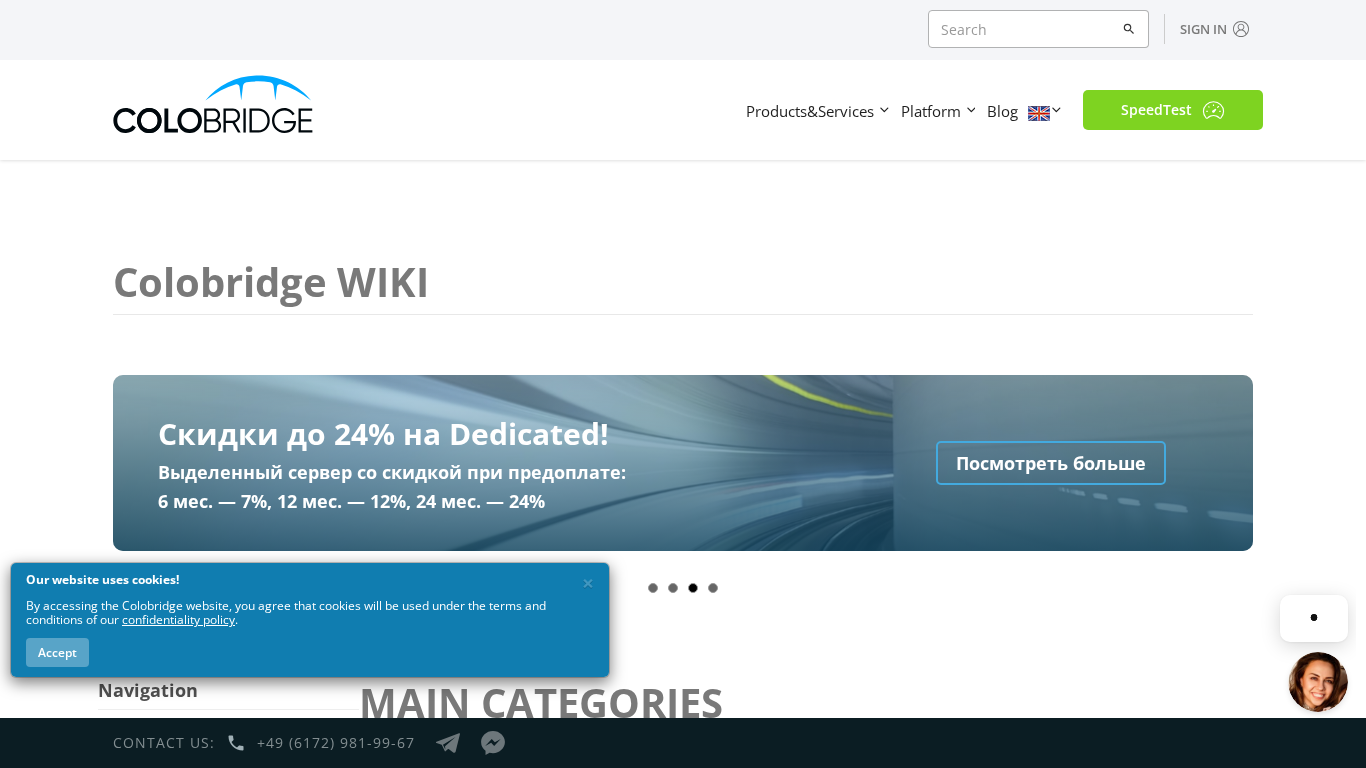
Task: Open the Colobridge logo homepage
Action: tap(213, 105)
